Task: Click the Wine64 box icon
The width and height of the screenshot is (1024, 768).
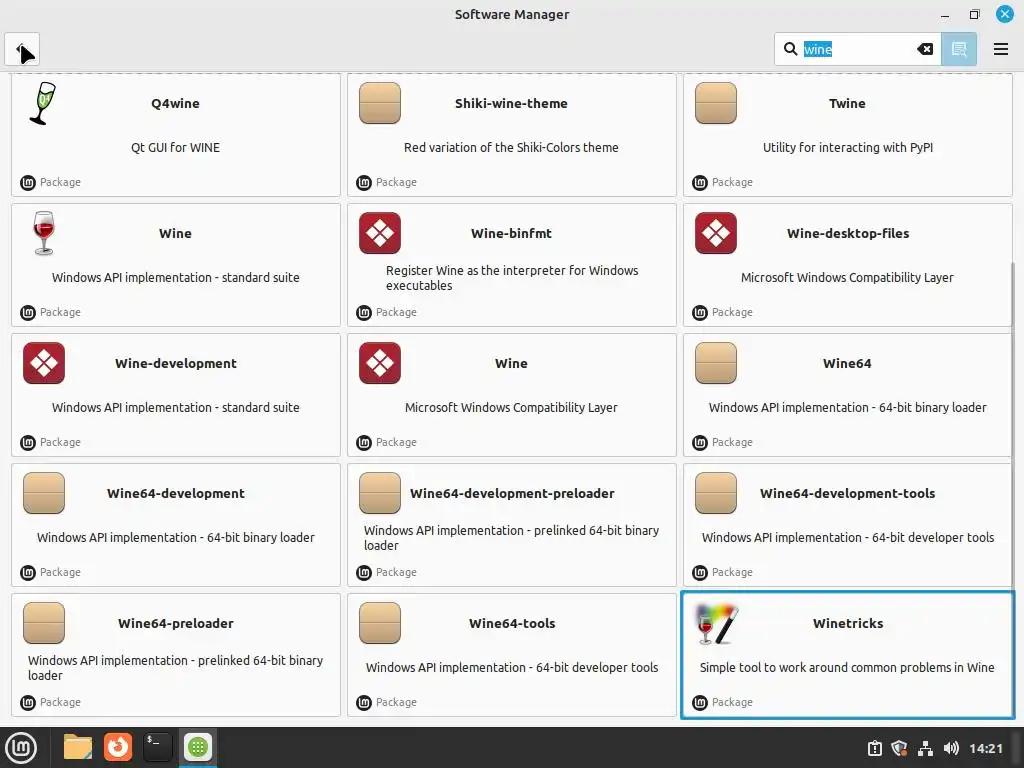Action: (x=716, y=363)
